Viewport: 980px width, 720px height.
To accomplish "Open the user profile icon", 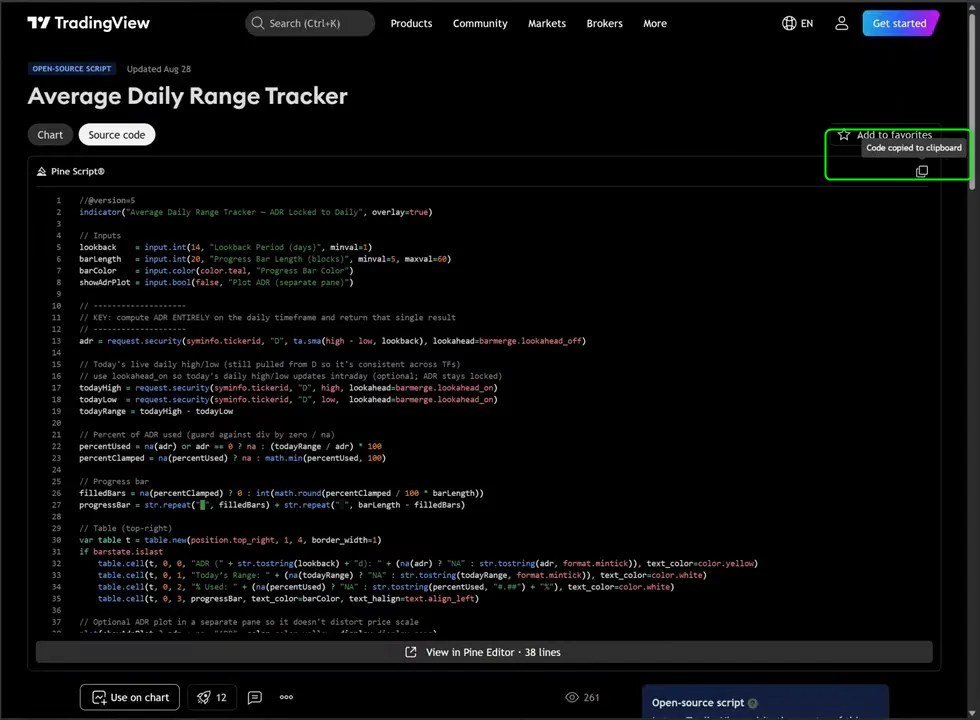I will tap(841, 23).
